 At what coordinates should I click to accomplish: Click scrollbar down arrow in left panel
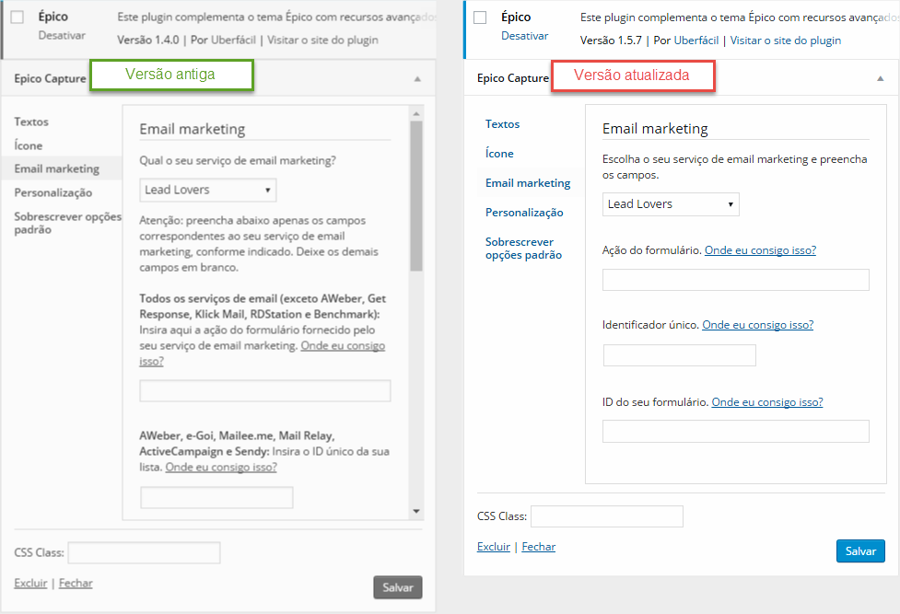pos(417,511)
